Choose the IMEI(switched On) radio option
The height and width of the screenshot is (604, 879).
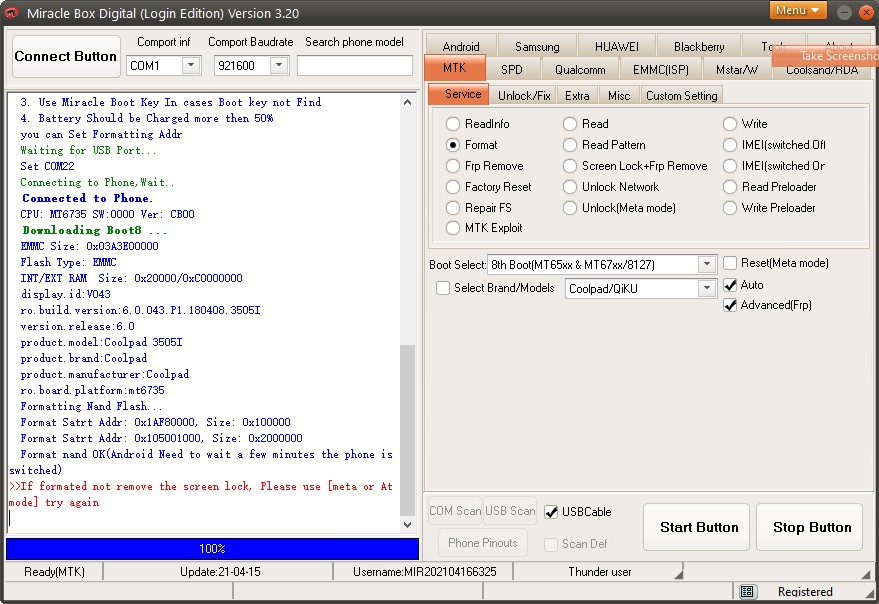729,166
